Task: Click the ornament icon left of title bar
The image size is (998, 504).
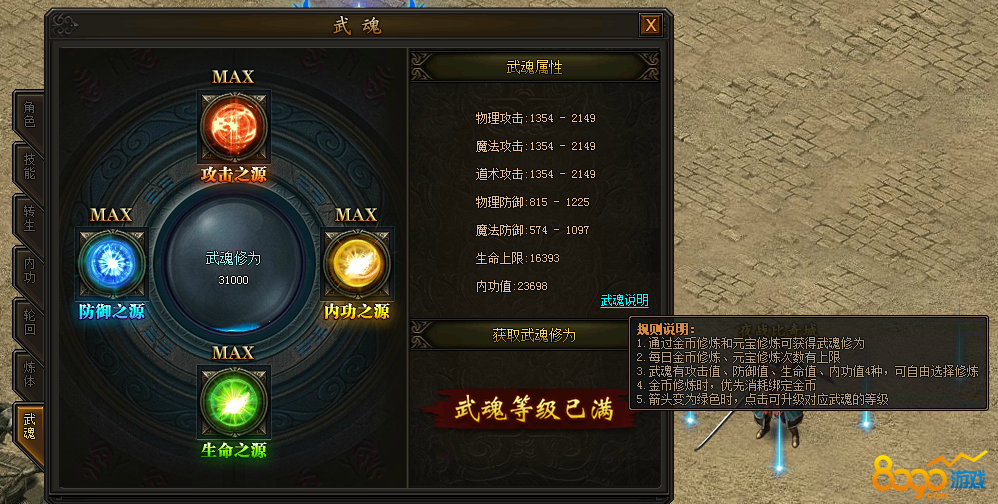Action: coord(65,25)
